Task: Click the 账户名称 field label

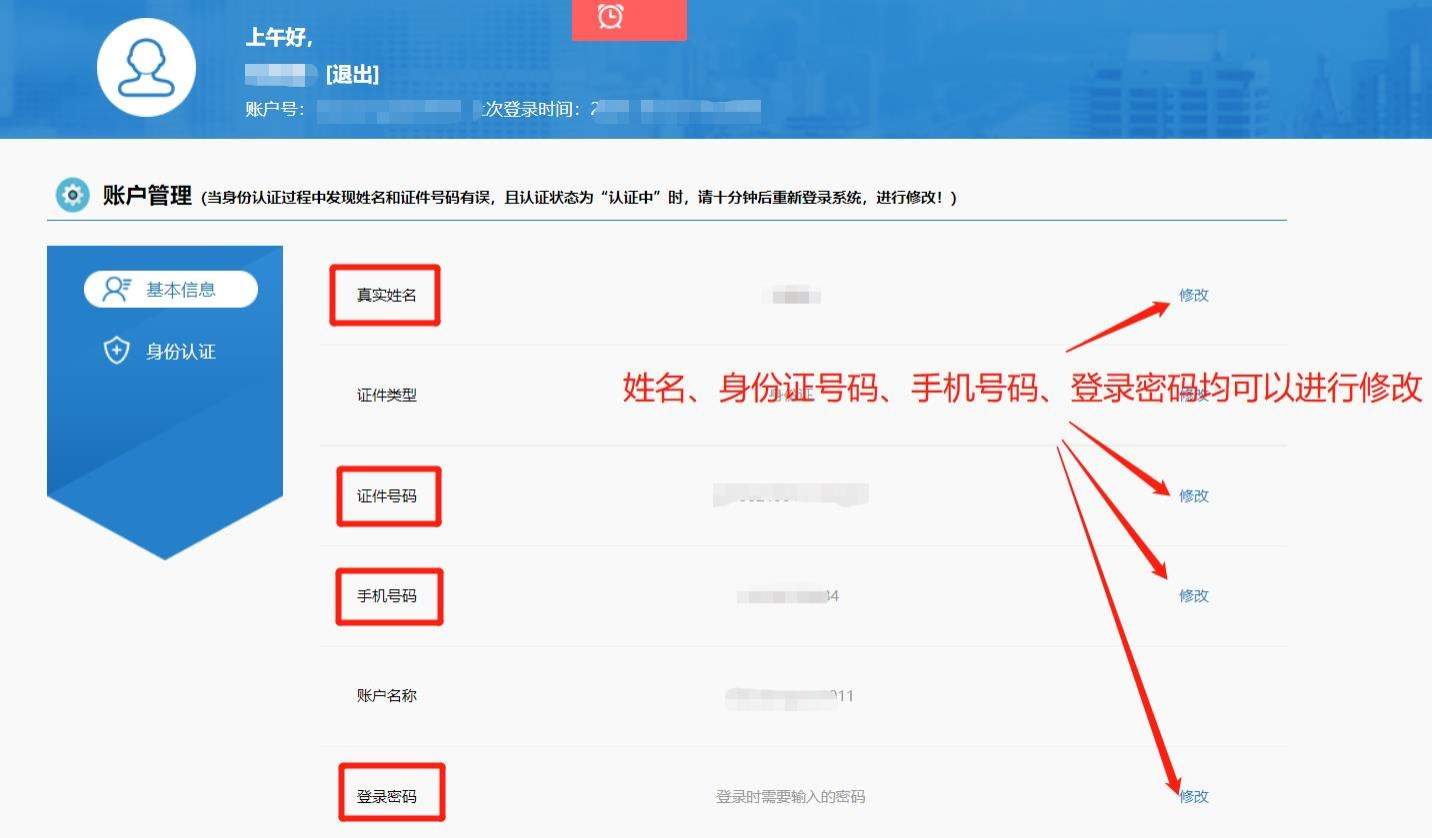Action: point(386,696)
